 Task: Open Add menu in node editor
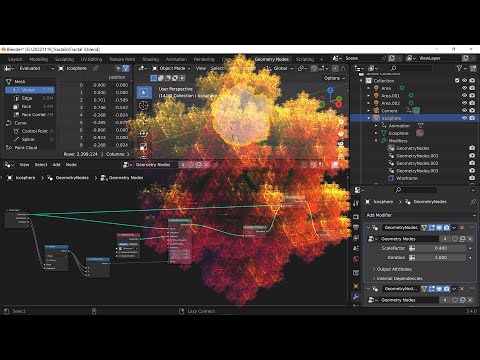point(57,165)
